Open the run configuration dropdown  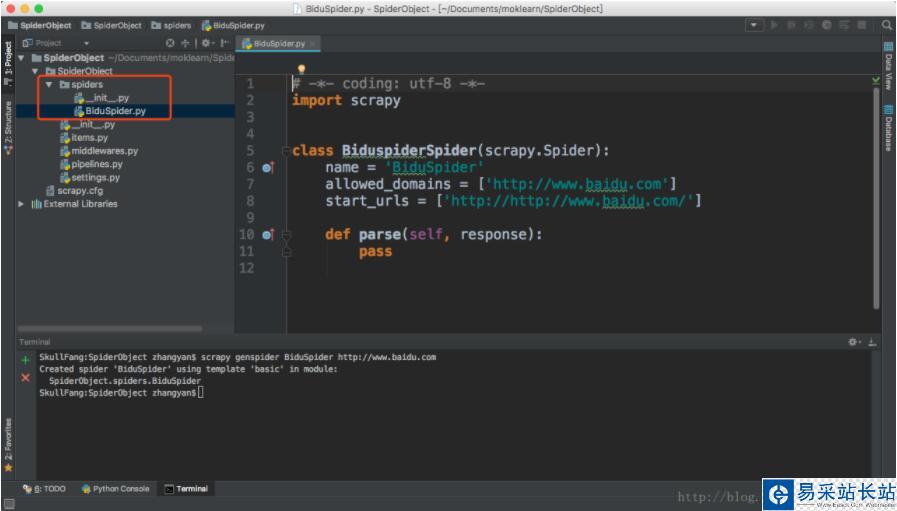click(x=754, y=25)
